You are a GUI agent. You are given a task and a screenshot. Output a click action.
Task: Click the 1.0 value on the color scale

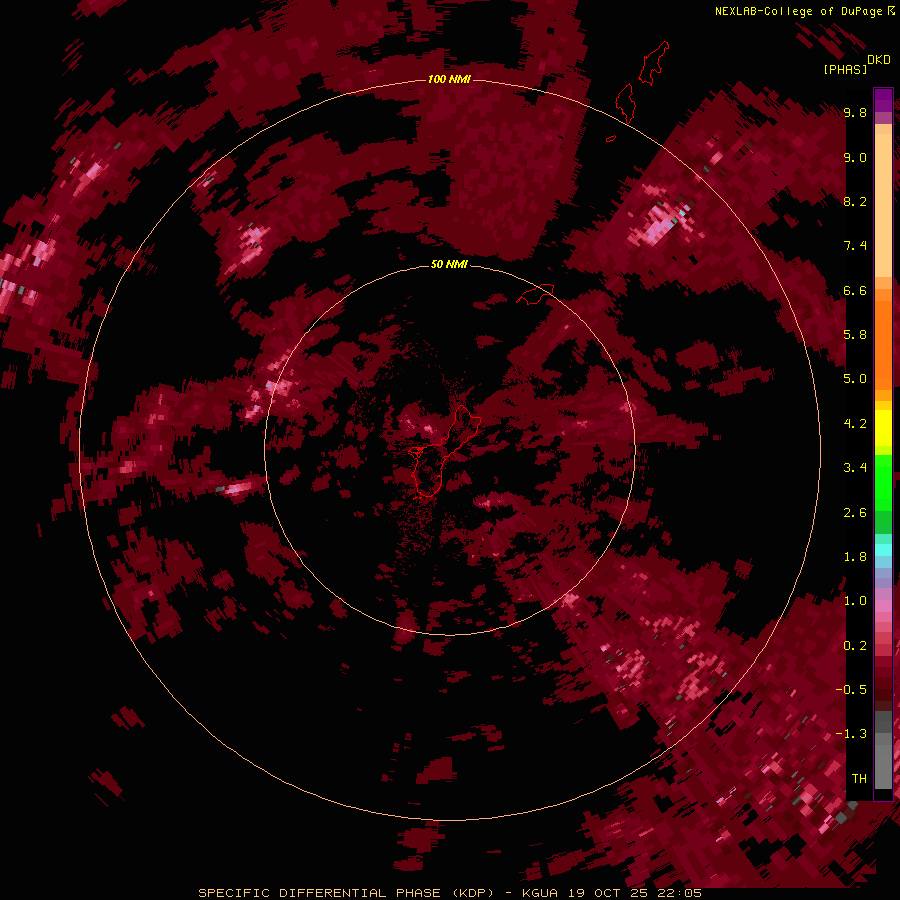point(855,601)
